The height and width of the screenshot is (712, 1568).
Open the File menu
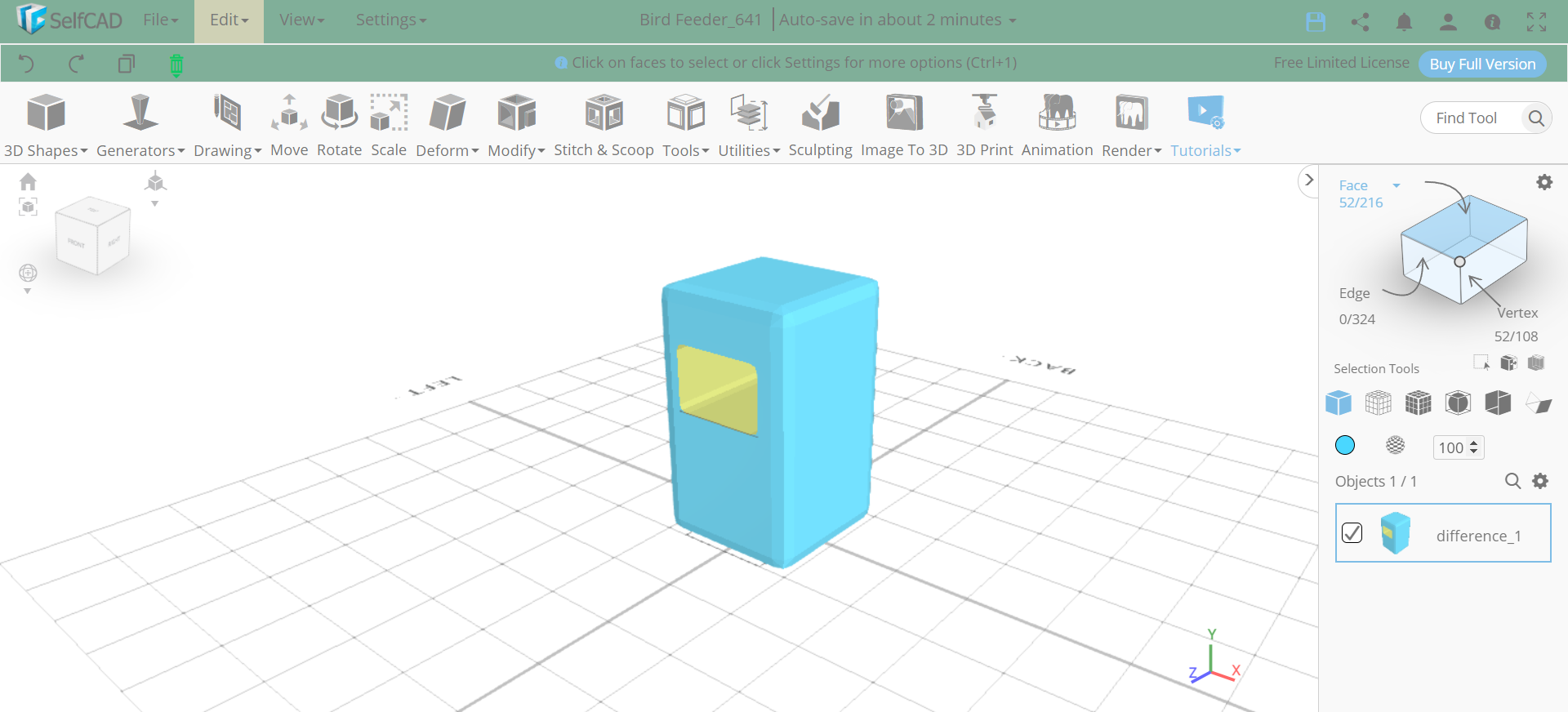pyautogui.click(x=160, y=20)
